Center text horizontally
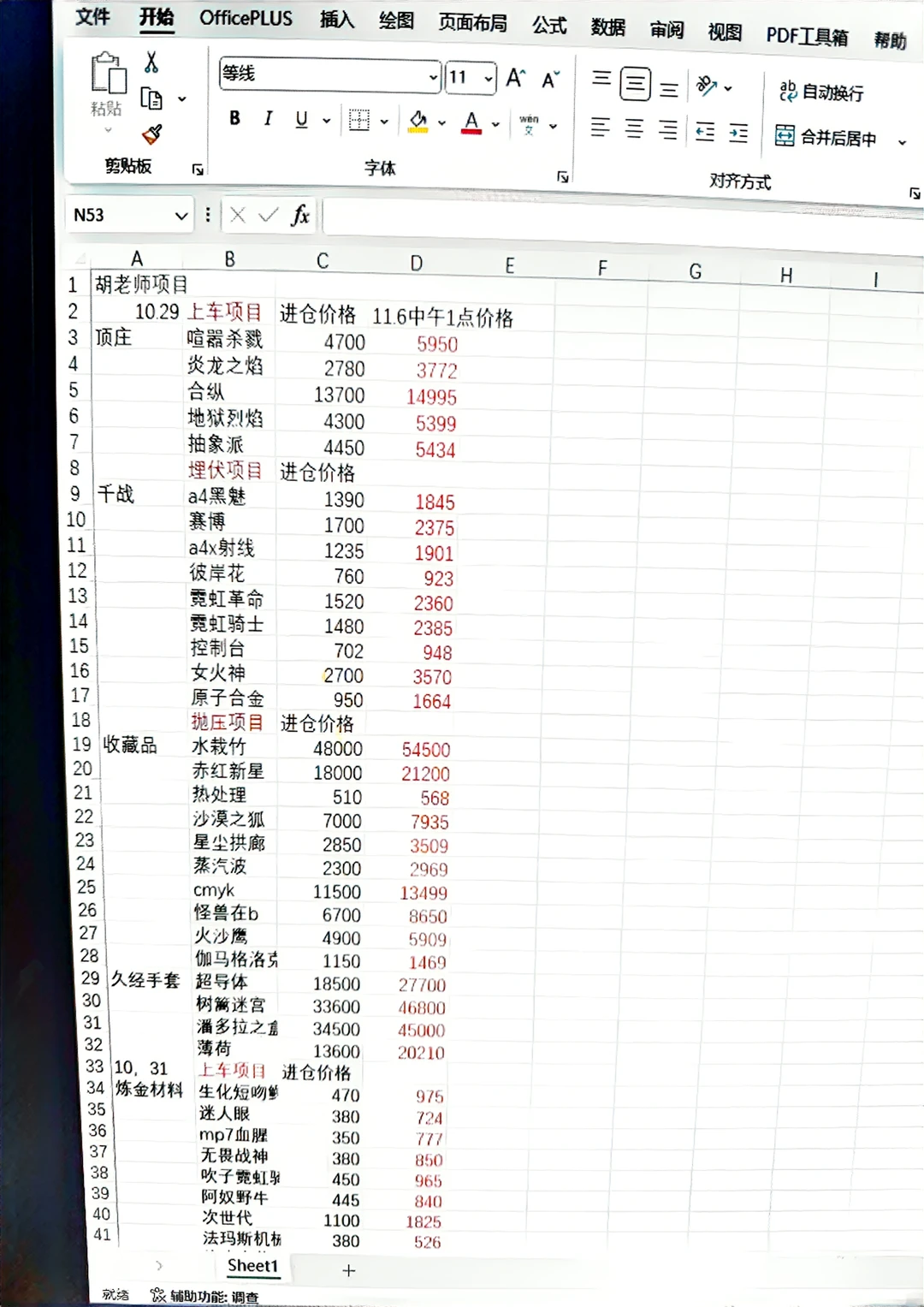Image resolution: width=924 pixels, height=1307 pixels. [634, 128]
